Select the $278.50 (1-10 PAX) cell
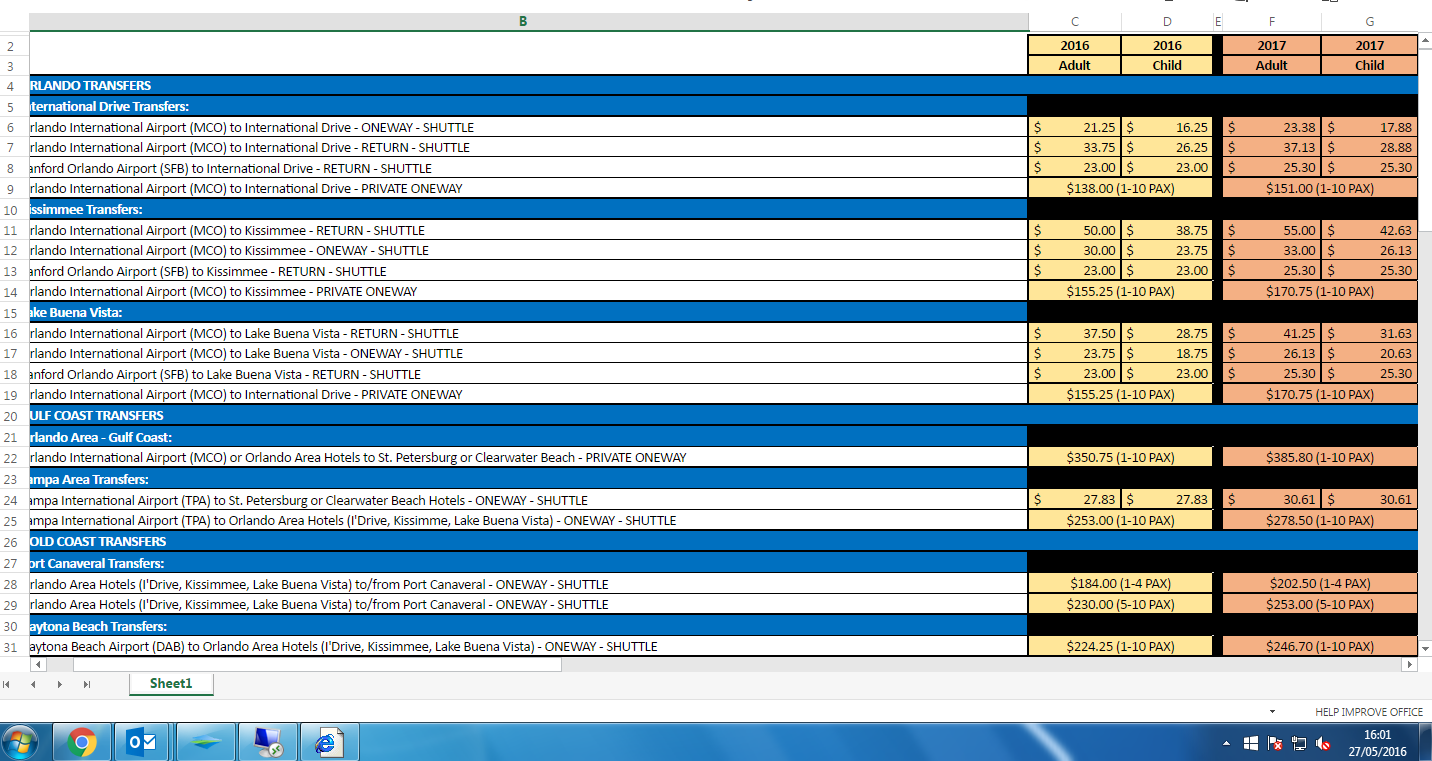The height and width of the screenshot is (761, 1432). tap(1320, 521)
